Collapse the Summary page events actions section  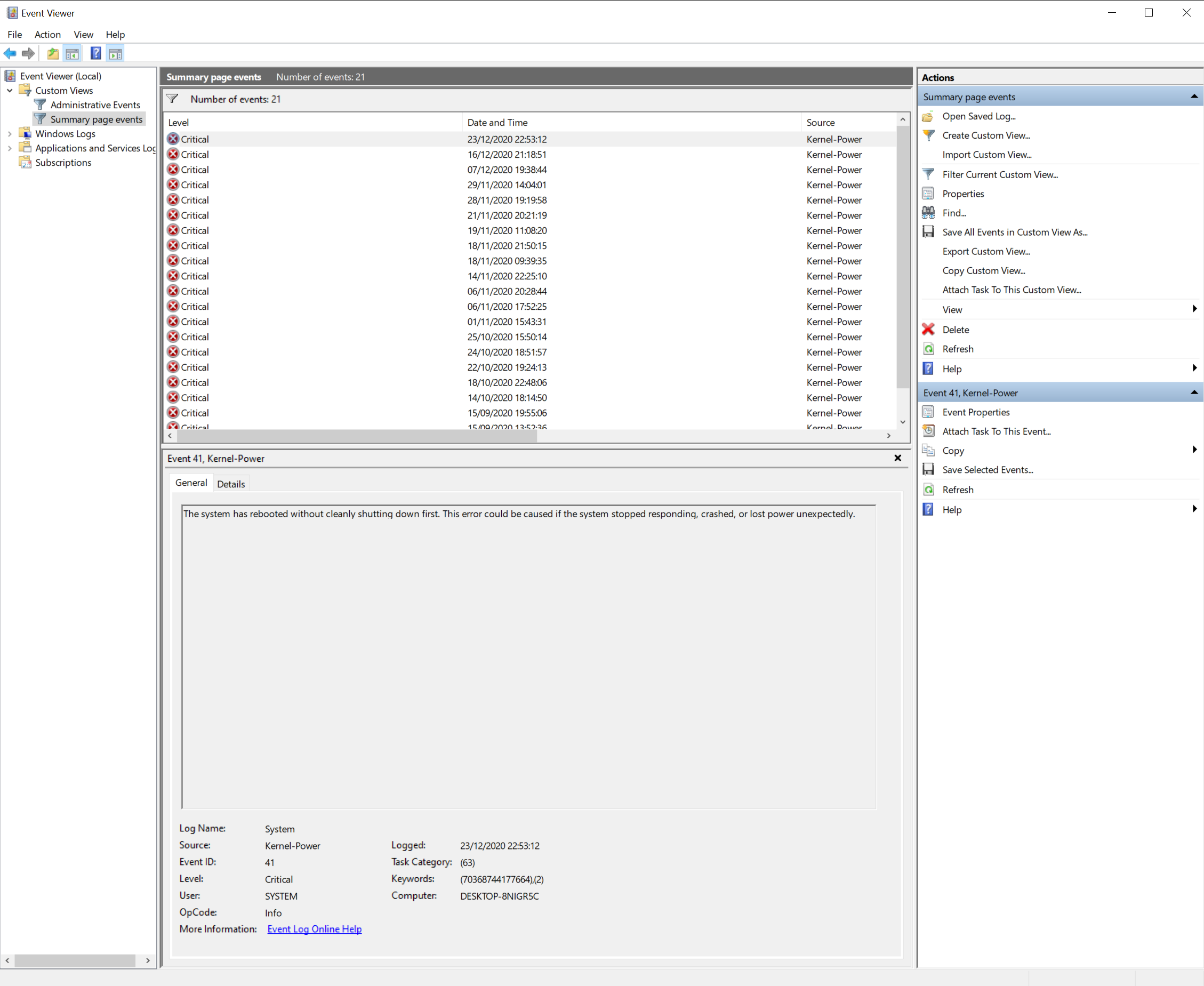click(1194, 97)
